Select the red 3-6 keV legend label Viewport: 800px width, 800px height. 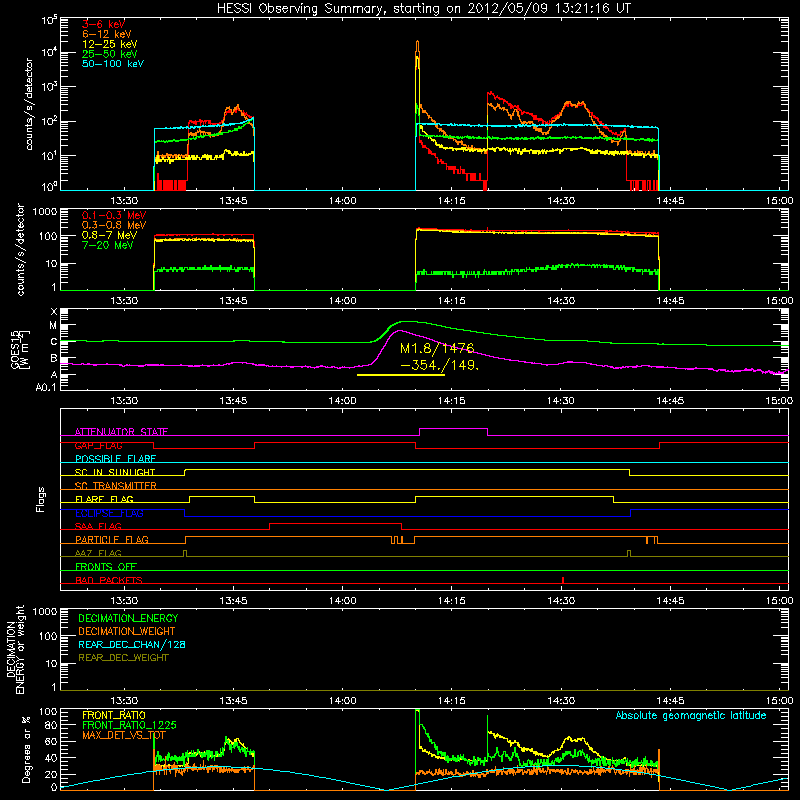coord(103,24)
